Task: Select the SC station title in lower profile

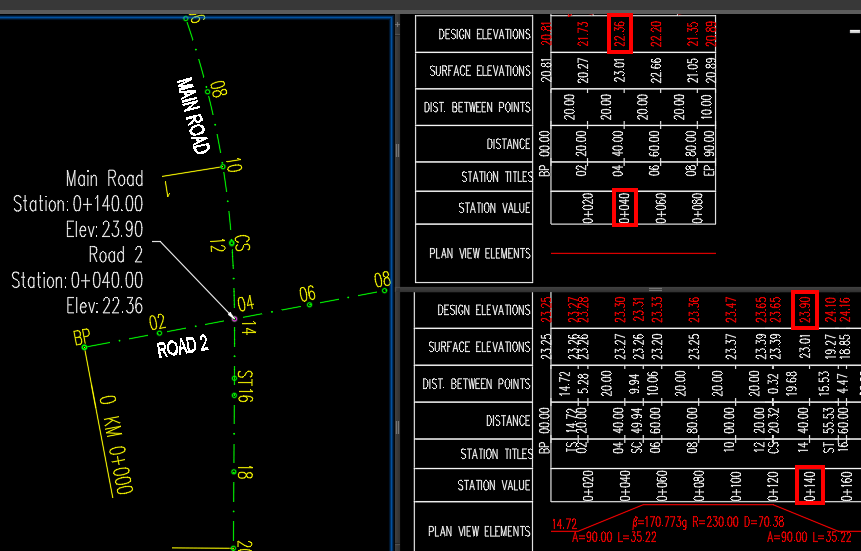Action: (x=638, y=447)
